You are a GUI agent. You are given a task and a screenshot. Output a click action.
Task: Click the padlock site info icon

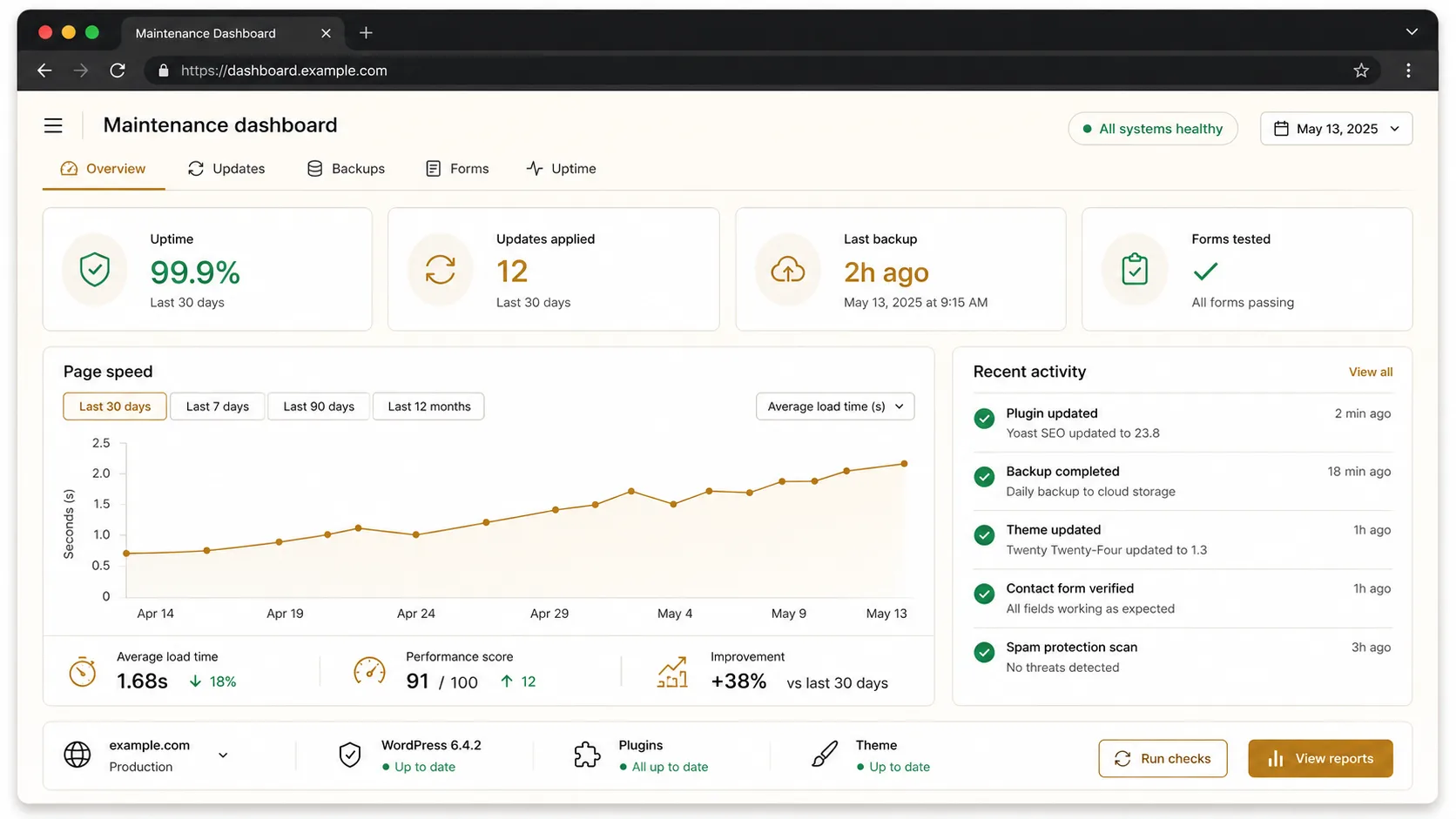click(x=163, y=70)
